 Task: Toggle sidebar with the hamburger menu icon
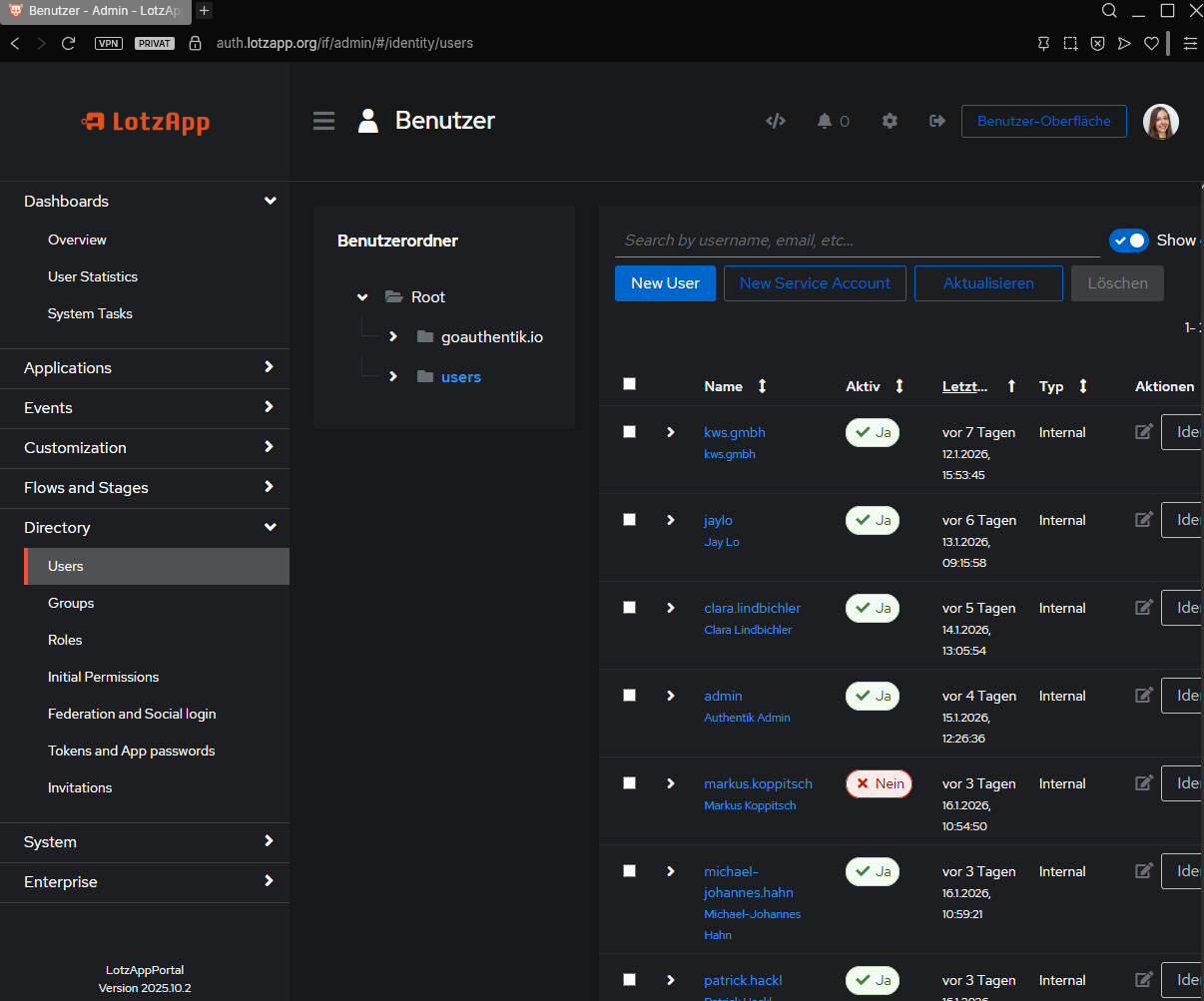[323, 121]
